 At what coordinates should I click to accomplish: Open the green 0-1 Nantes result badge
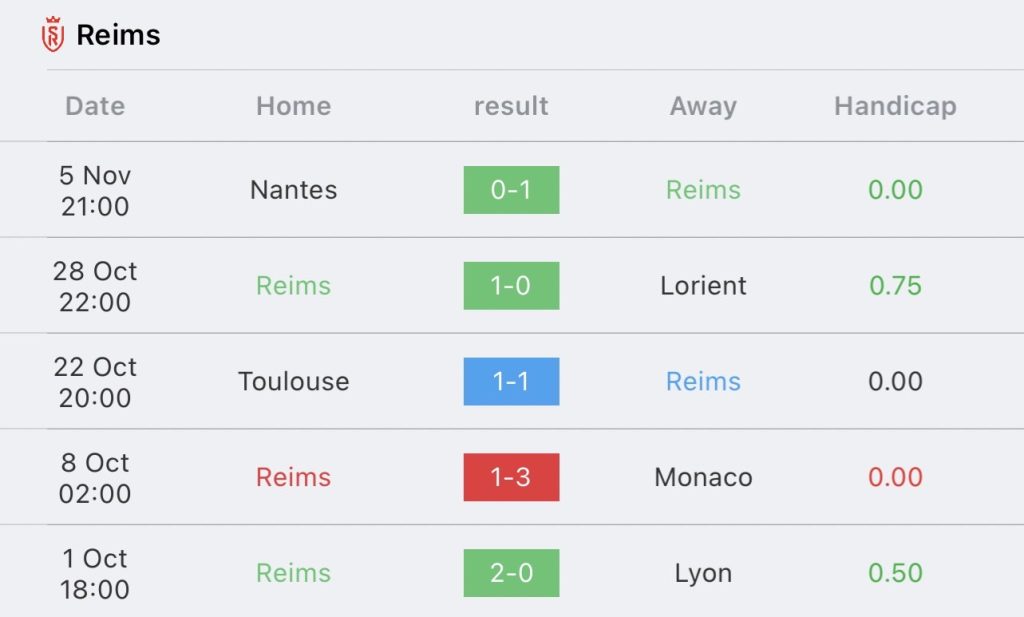point(511,190)
